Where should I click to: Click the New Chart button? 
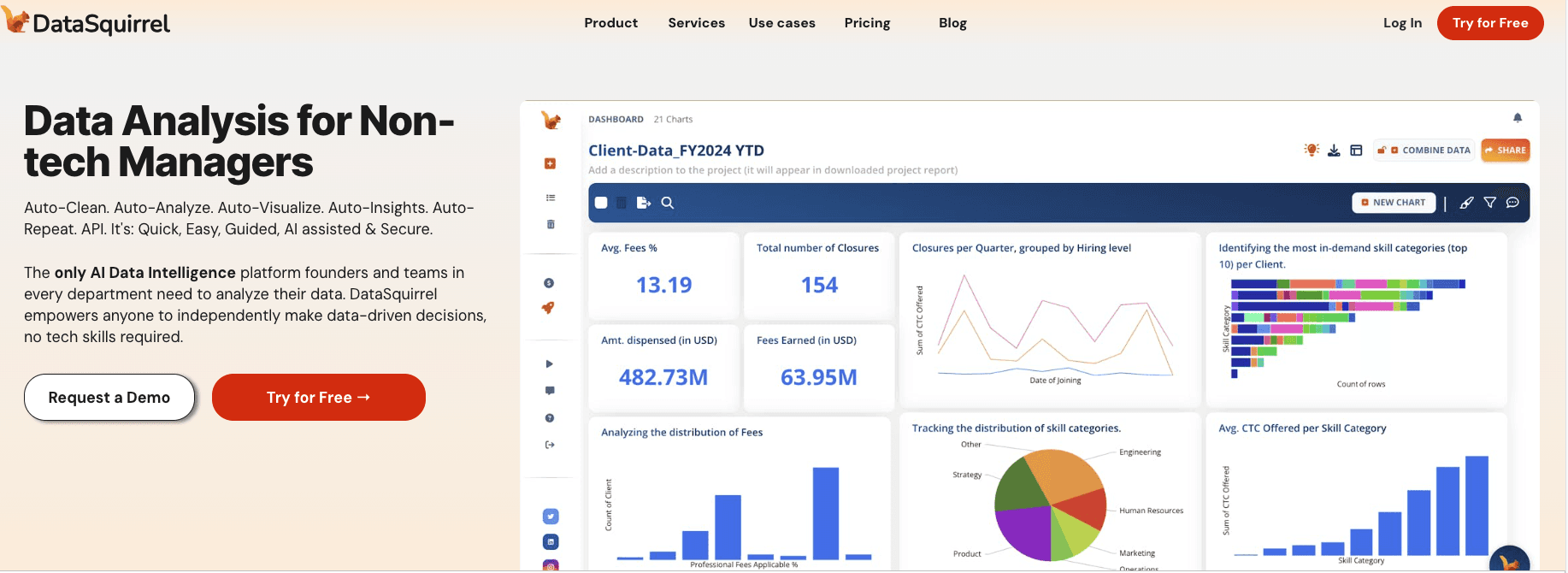coord(1393,203)
